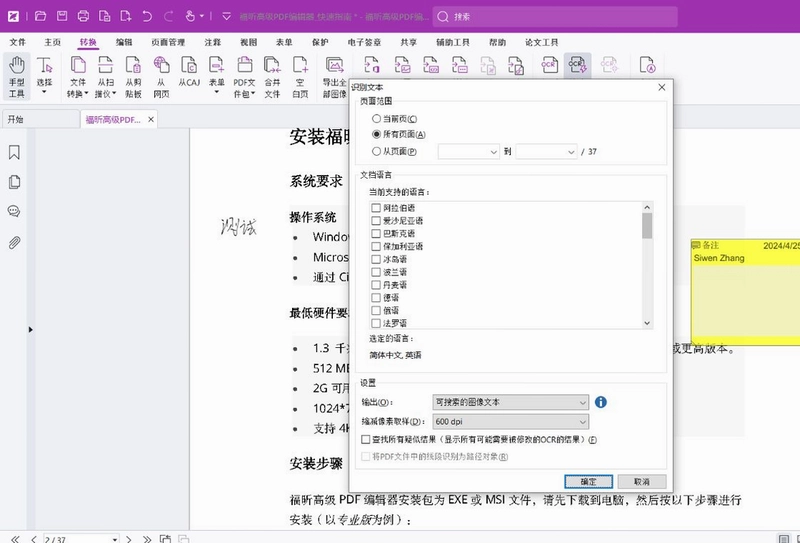Image resolution: width=800 pixels, height=543 pixels.
Task: Select the 手型工具 hand tool
Action: 16,77
